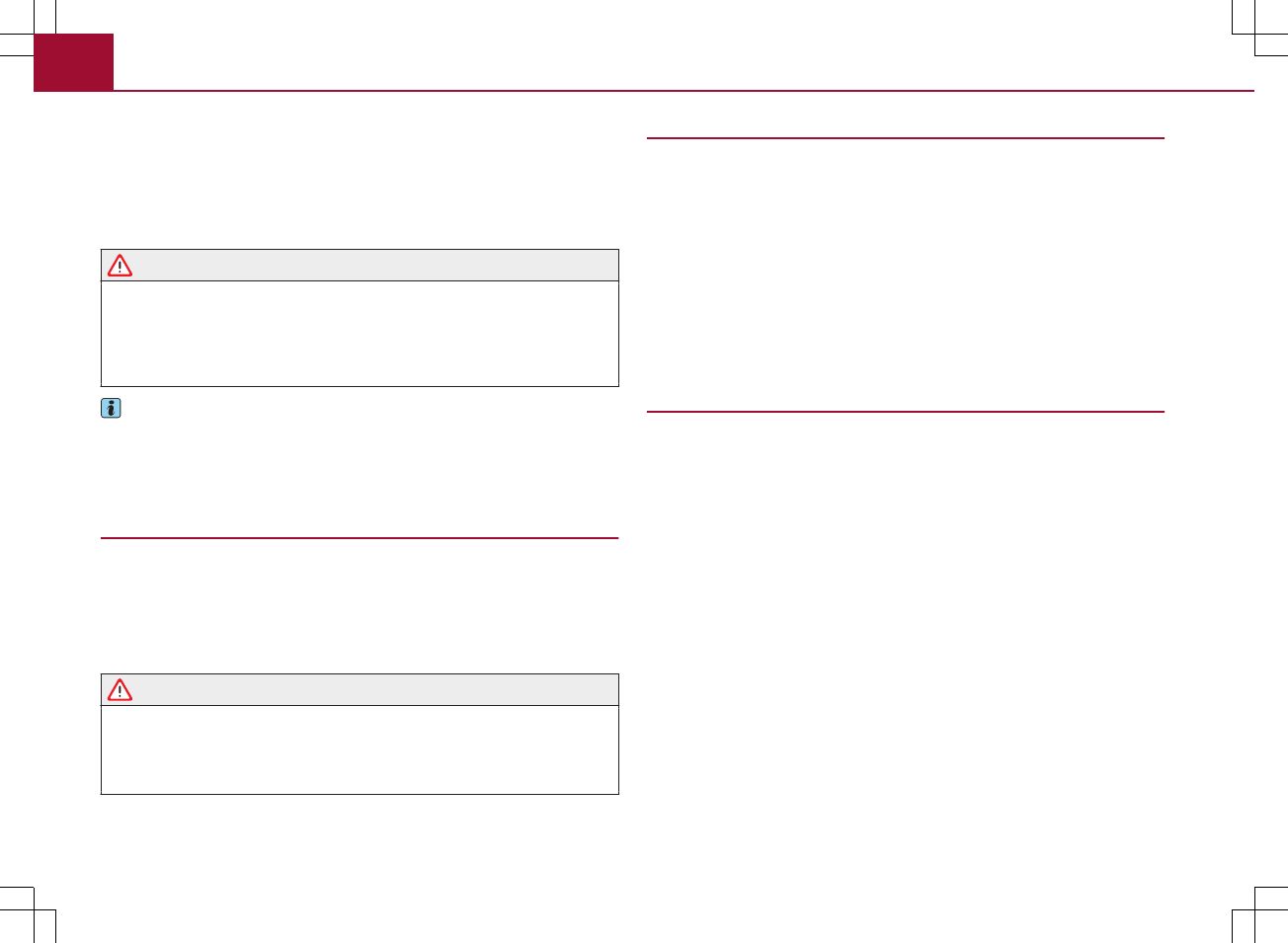This screenshot has height=943, width=1288.
Task: Click the dark red square page tab
Action: [x=74, y=62]
